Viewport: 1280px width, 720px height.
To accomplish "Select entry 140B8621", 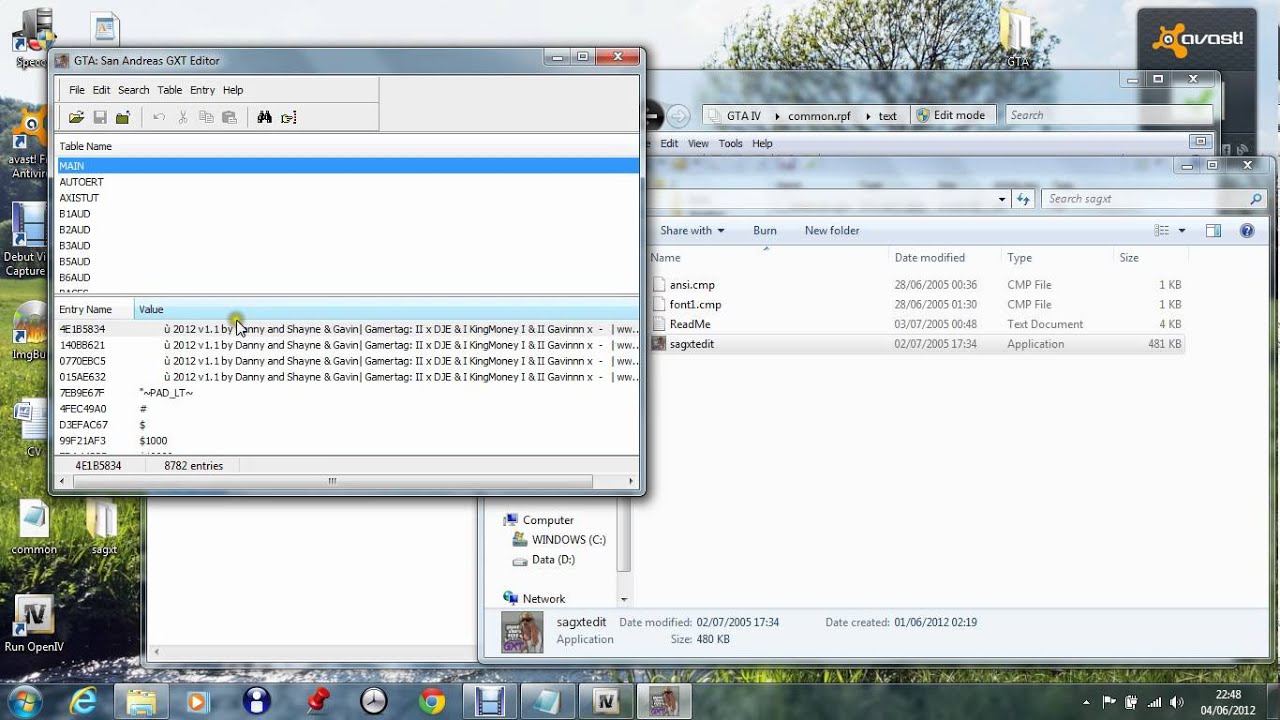I will 347,345.
